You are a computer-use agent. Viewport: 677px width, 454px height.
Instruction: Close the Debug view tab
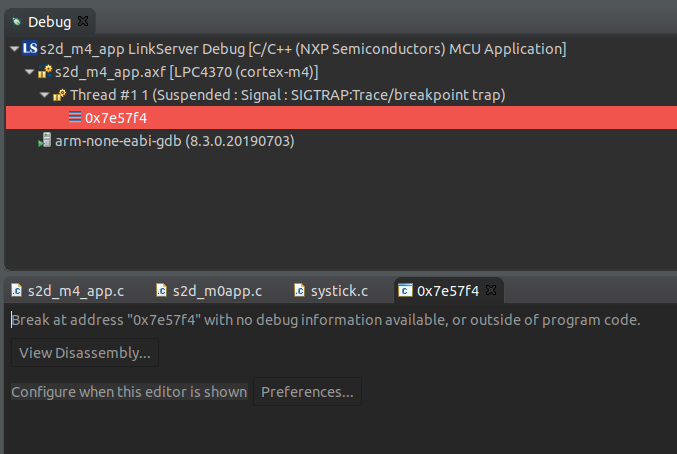83,21
